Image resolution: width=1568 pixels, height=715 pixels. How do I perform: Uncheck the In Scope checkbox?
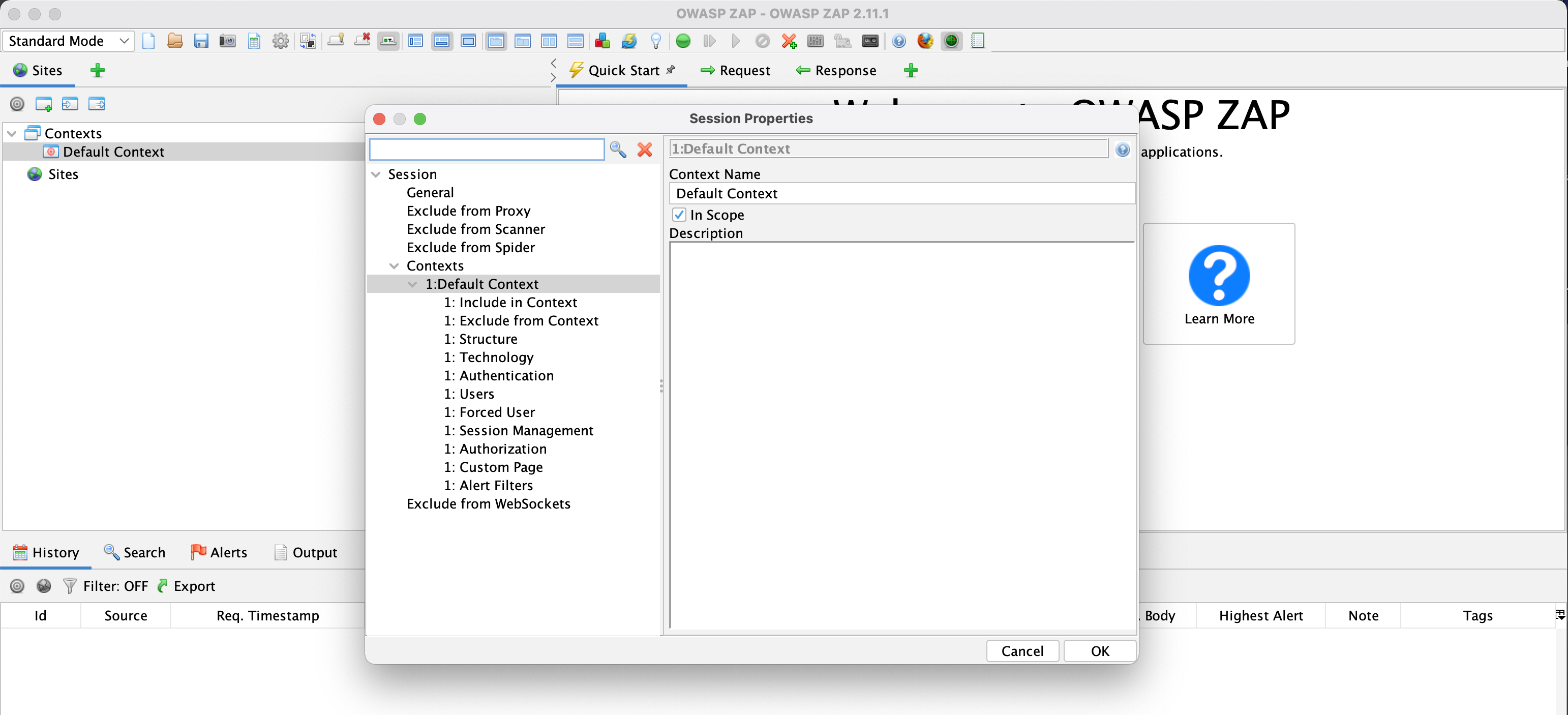coord(679,215)
